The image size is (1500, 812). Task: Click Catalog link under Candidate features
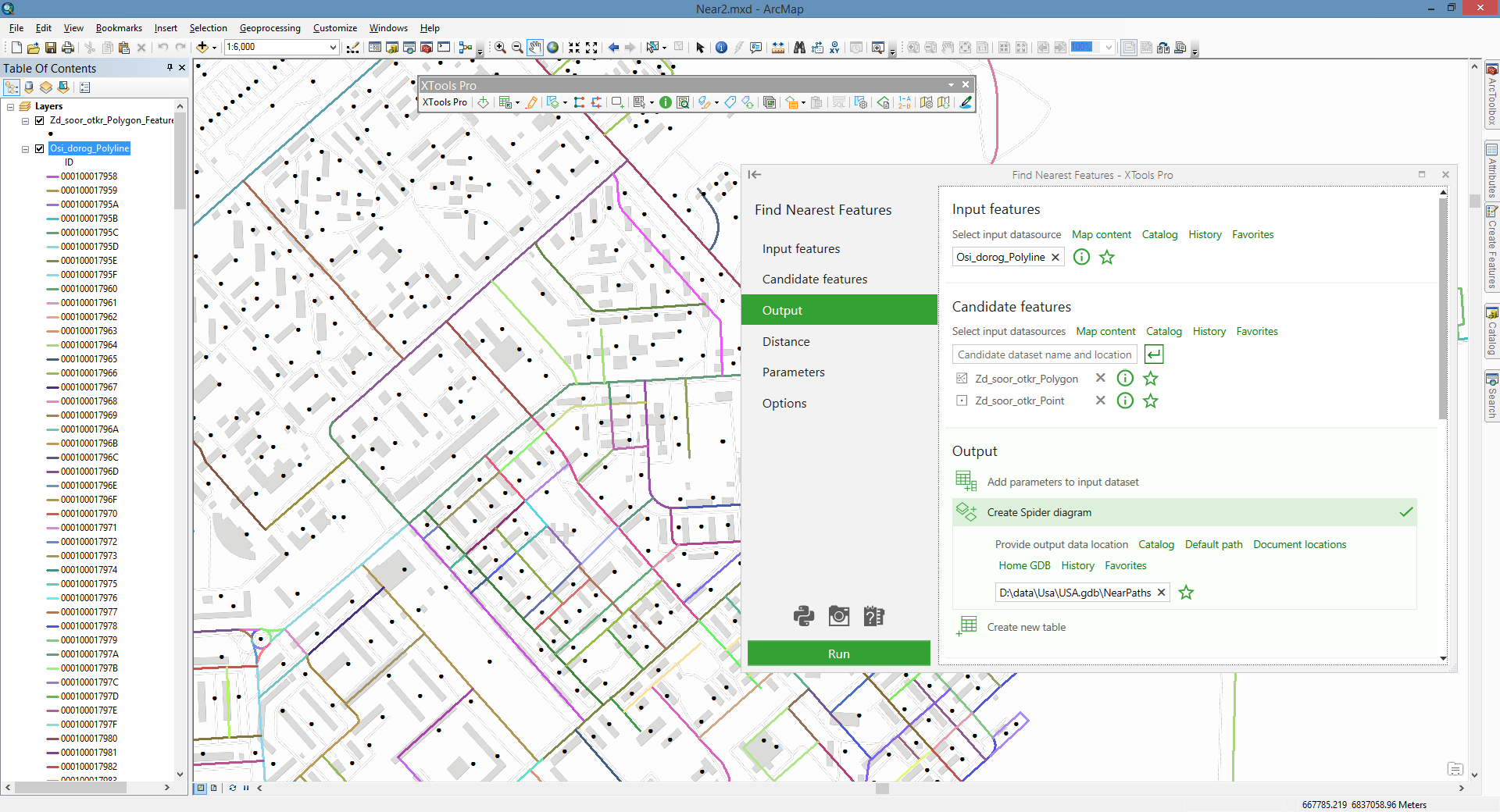(1163, 331)
